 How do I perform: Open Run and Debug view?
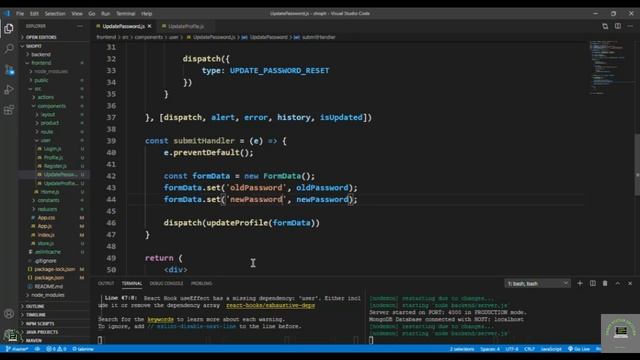[9, 90]
